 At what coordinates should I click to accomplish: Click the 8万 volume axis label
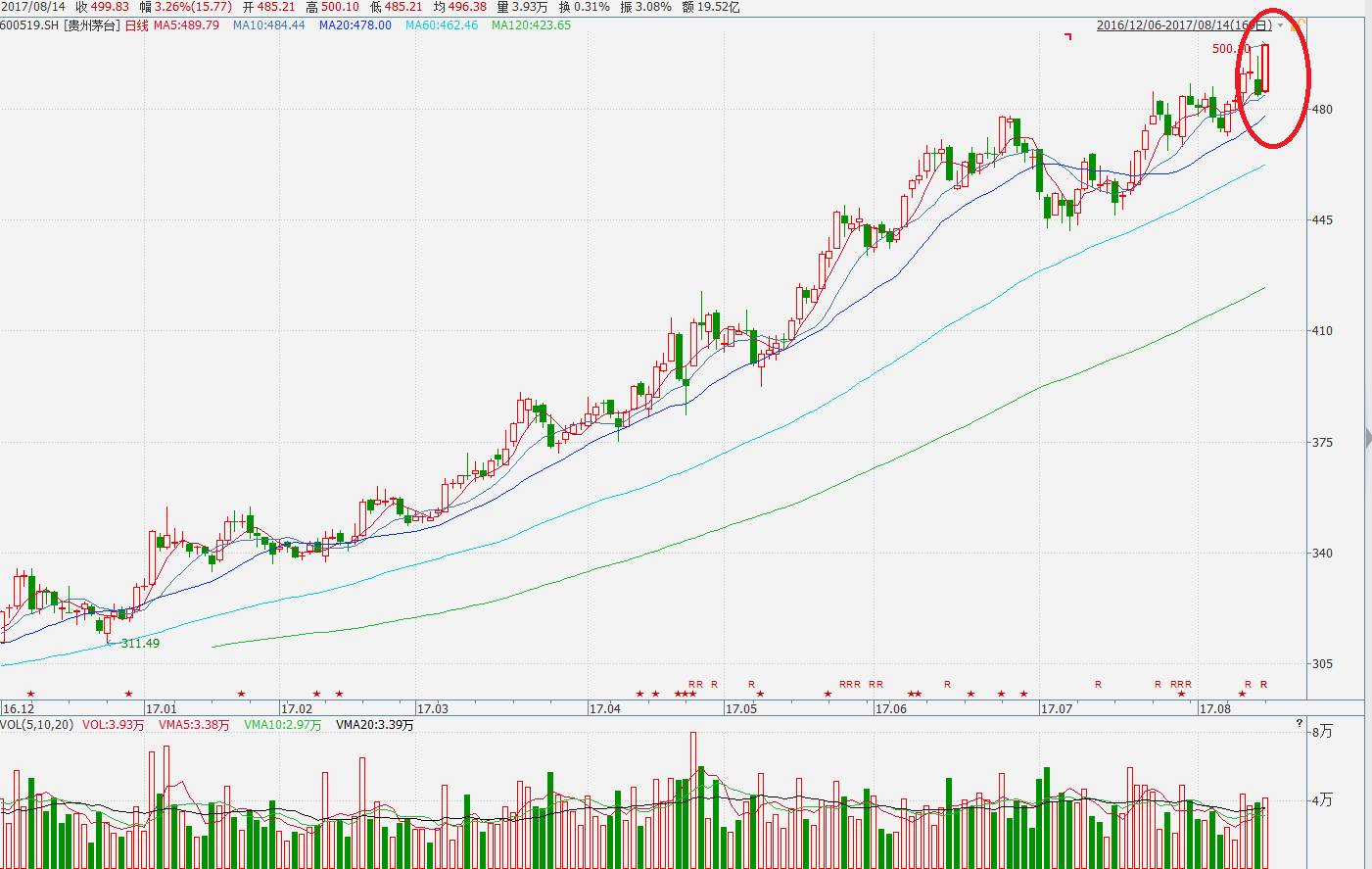click(x=1322, y=731)
